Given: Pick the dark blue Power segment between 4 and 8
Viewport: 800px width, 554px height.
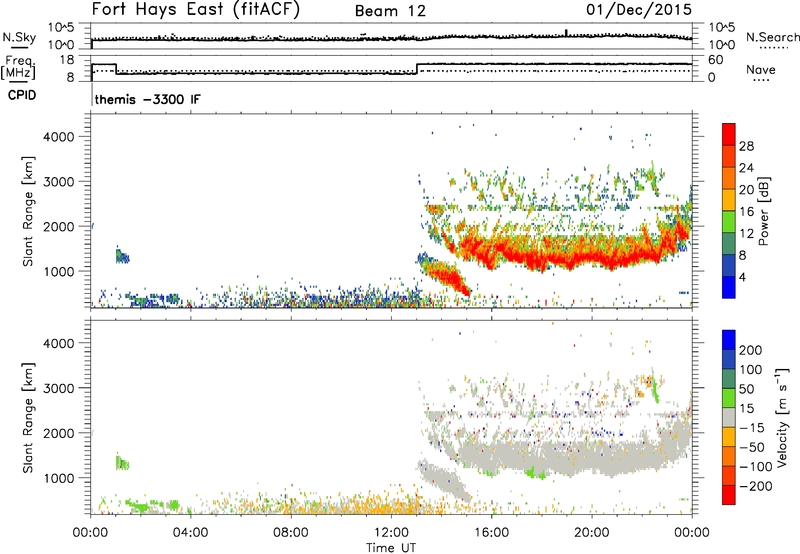Looking at the screenshot, I should click(729, 266).
